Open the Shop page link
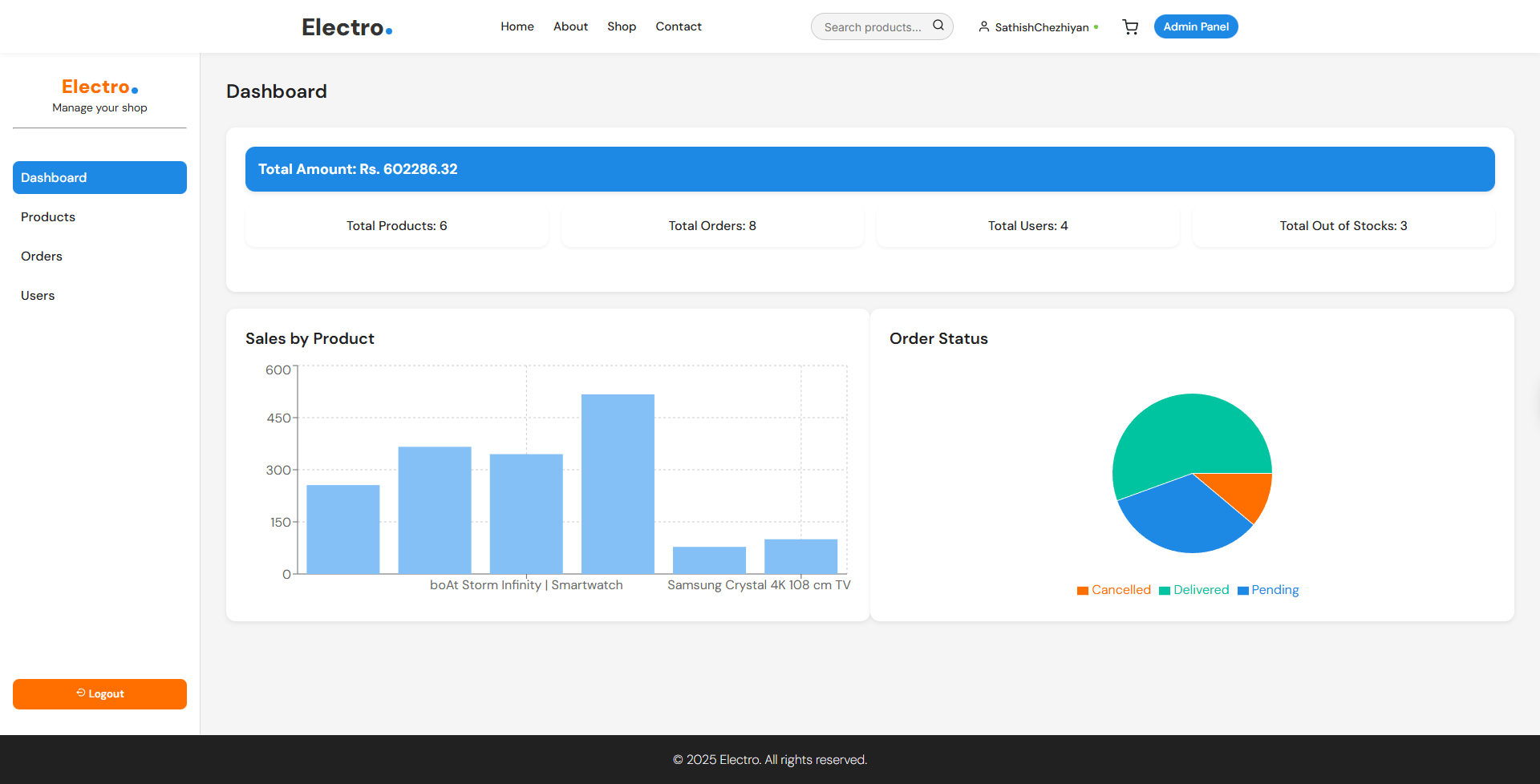The width and height of the screenshot is (1540, 784). (621, 26)
